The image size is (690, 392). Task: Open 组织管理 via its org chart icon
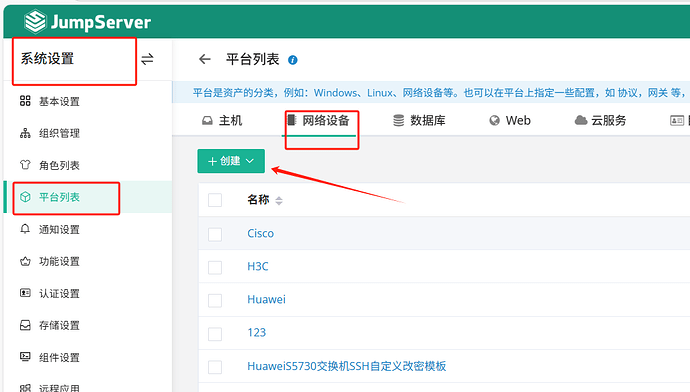point(25,133)
